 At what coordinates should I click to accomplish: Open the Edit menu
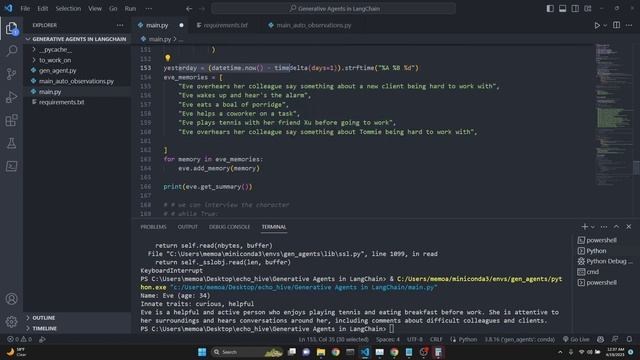42,9
